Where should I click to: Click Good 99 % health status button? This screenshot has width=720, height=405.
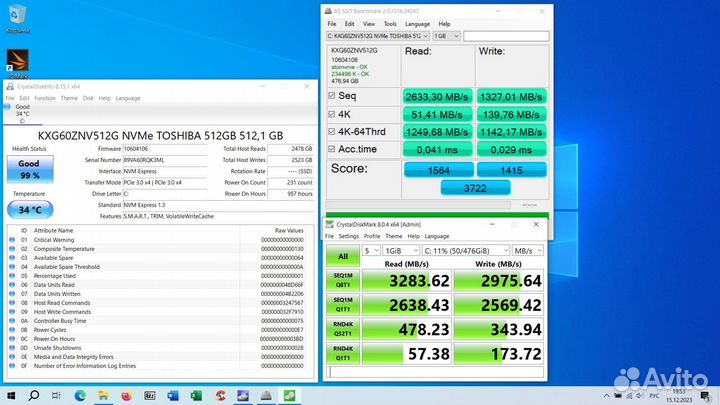[30, 169]
